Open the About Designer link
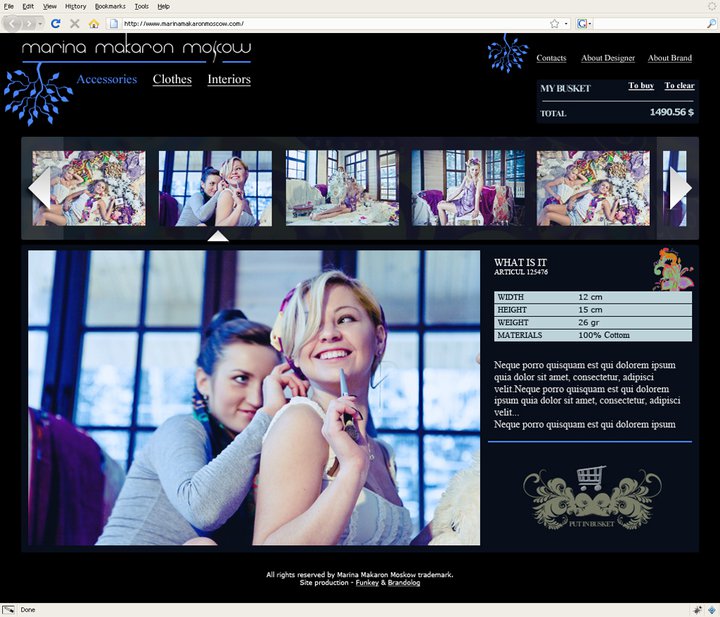 [608, 58]
